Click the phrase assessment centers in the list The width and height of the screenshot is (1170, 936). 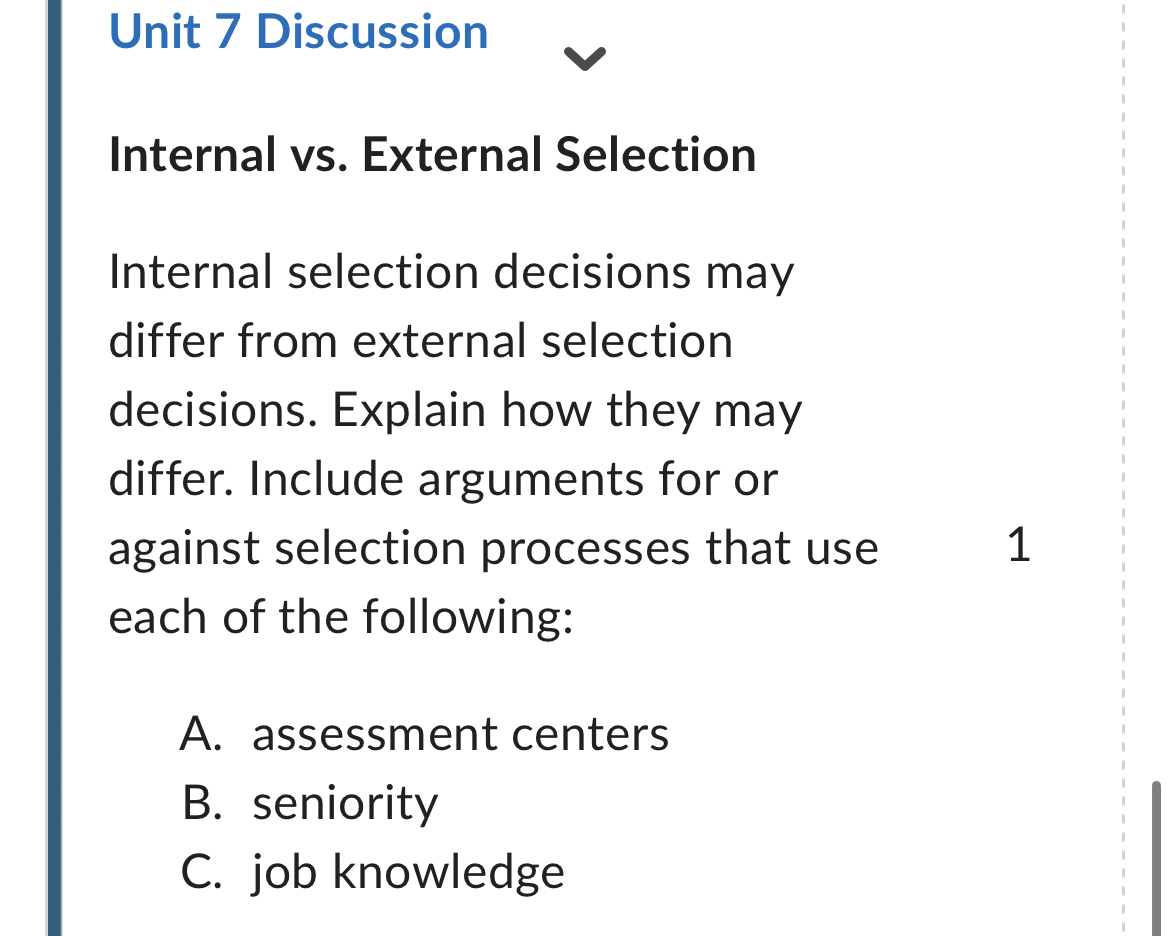point(459,733)
